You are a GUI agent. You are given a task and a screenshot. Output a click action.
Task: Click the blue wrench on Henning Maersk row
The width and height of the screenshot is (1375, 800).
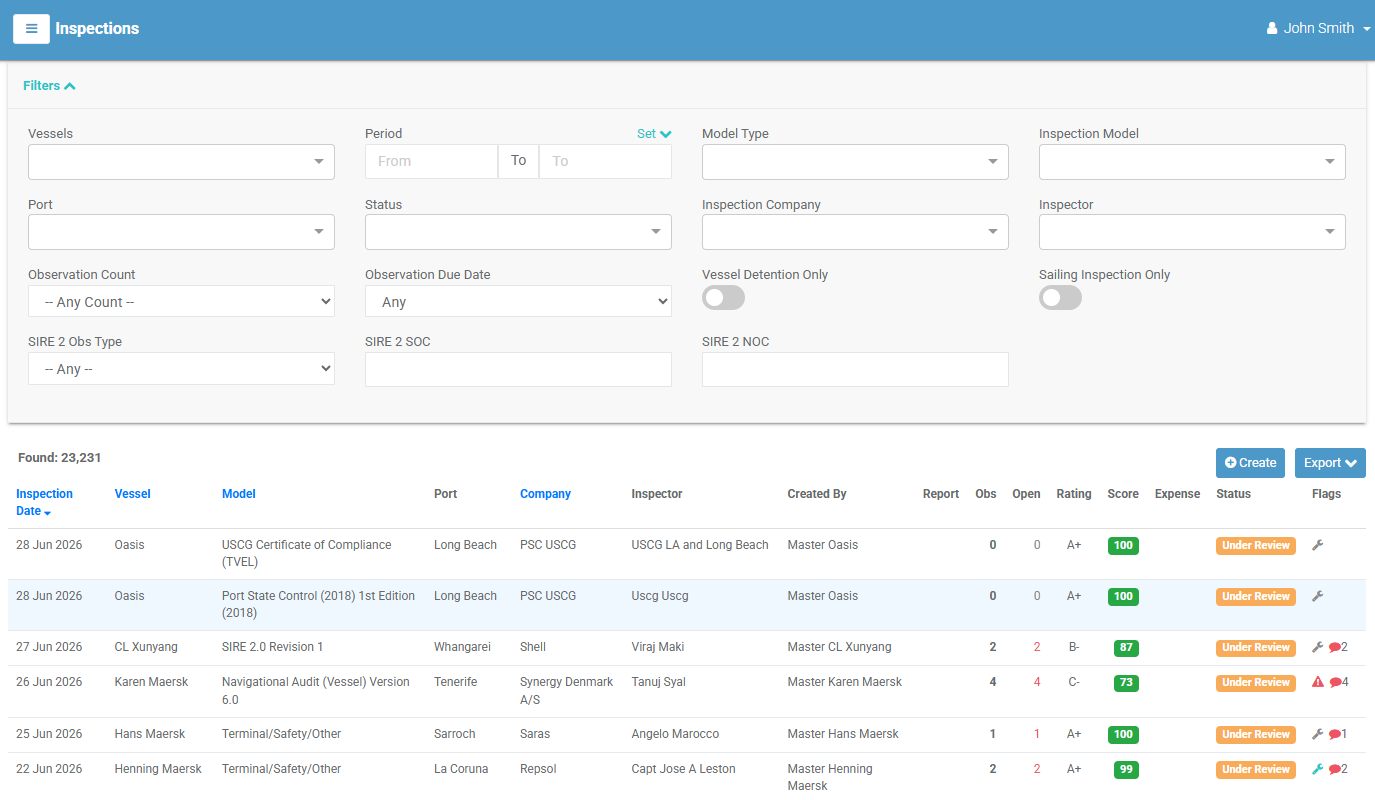[x=1318, y=769]
